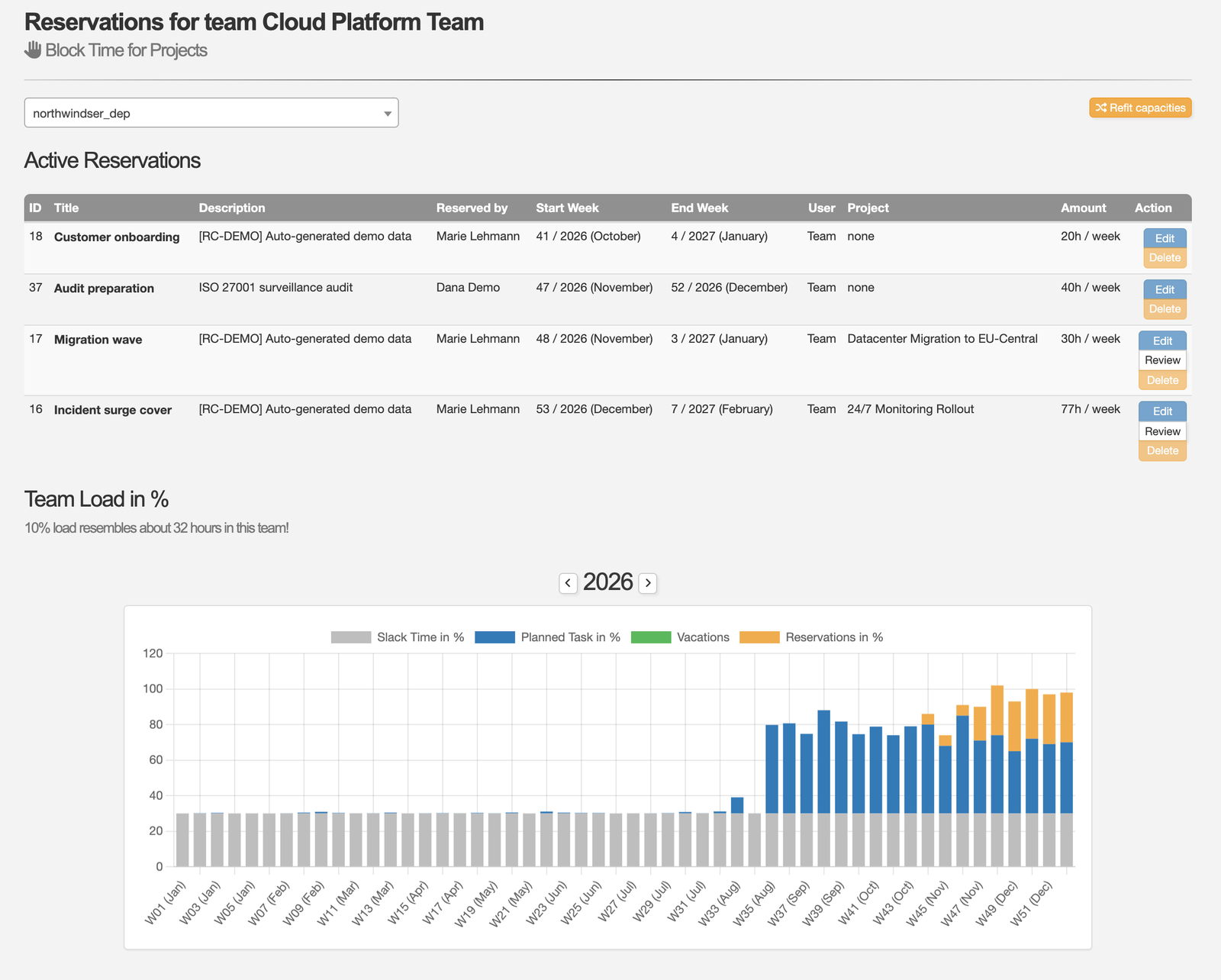1221x980 pixels.
Task: Click the 53 / 2026 (December) start week cell
Action: 594,409
